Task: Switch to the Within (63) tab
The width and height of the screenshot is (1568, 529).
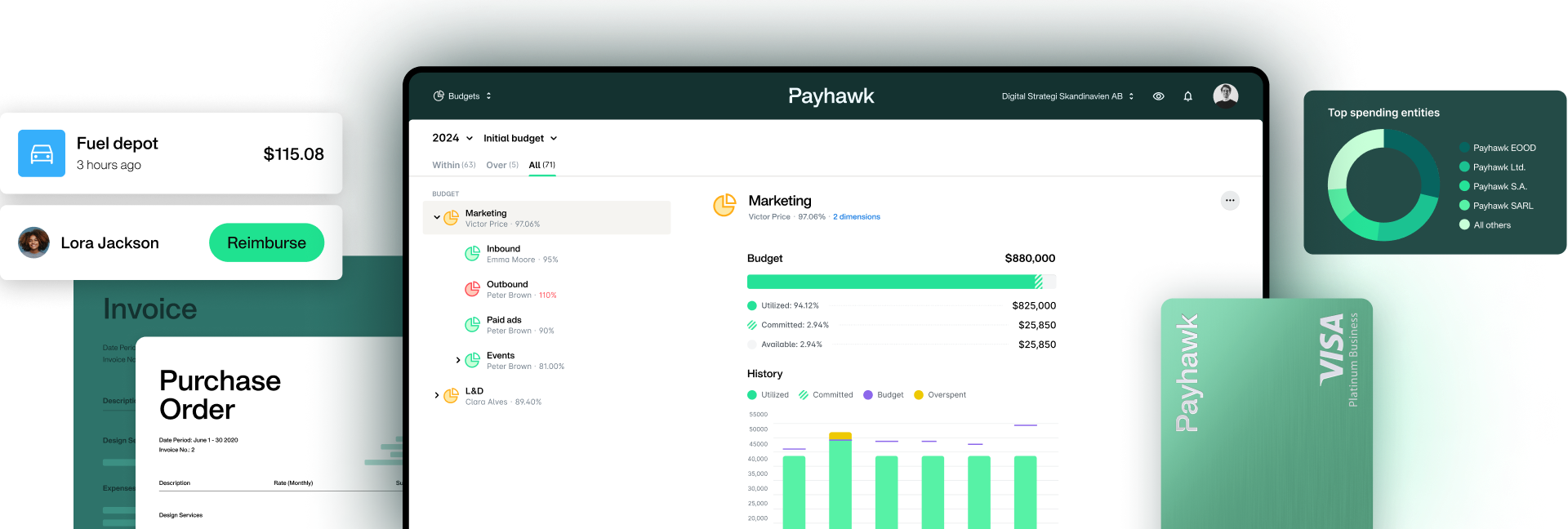Action: tap(454, 165)
